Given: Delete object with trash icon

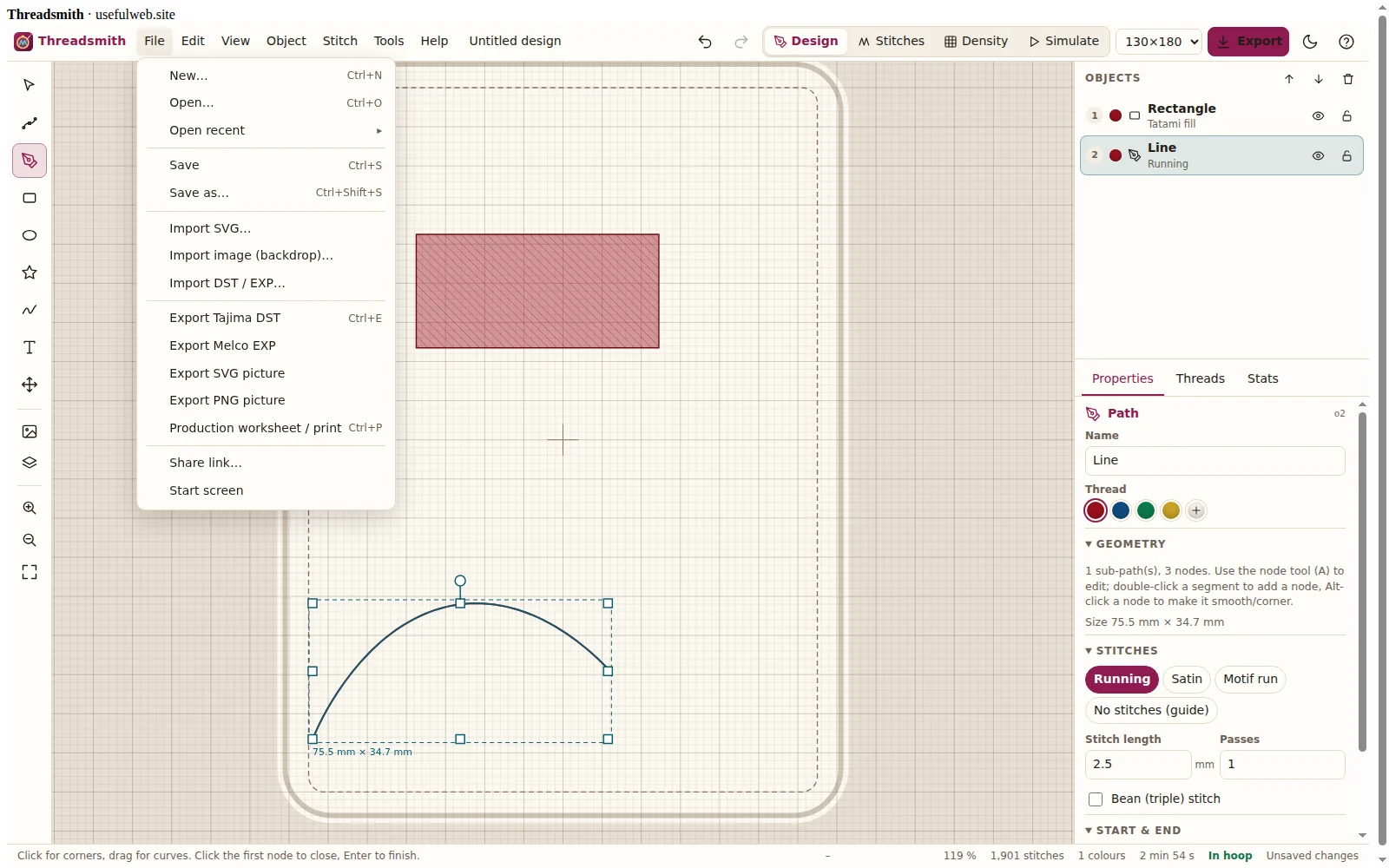Looking at the screenshot, I should pos(1348,79).
